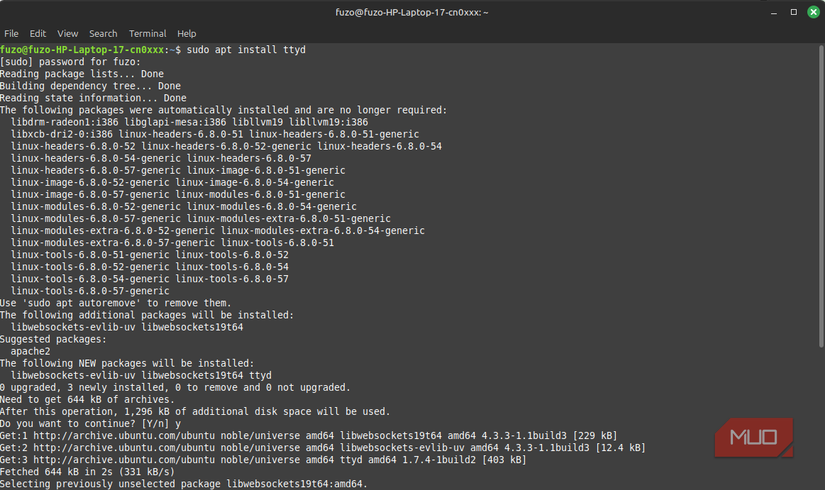Close the terminal window with green X
The image size is (825, 490).
[x=813, y=12]
